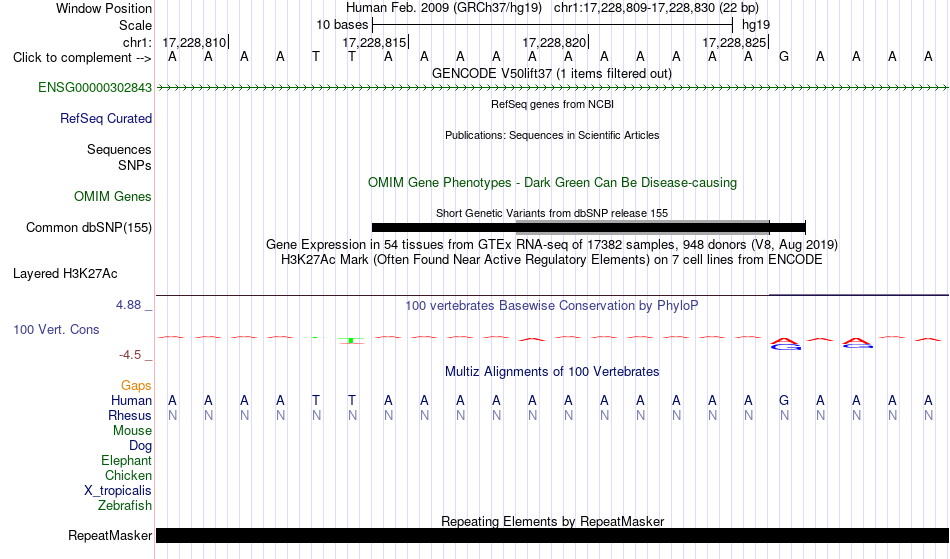Click the ENSG00000302843 intron arrow line
Screen dimensions: 950x559
[x=552, y=88]
